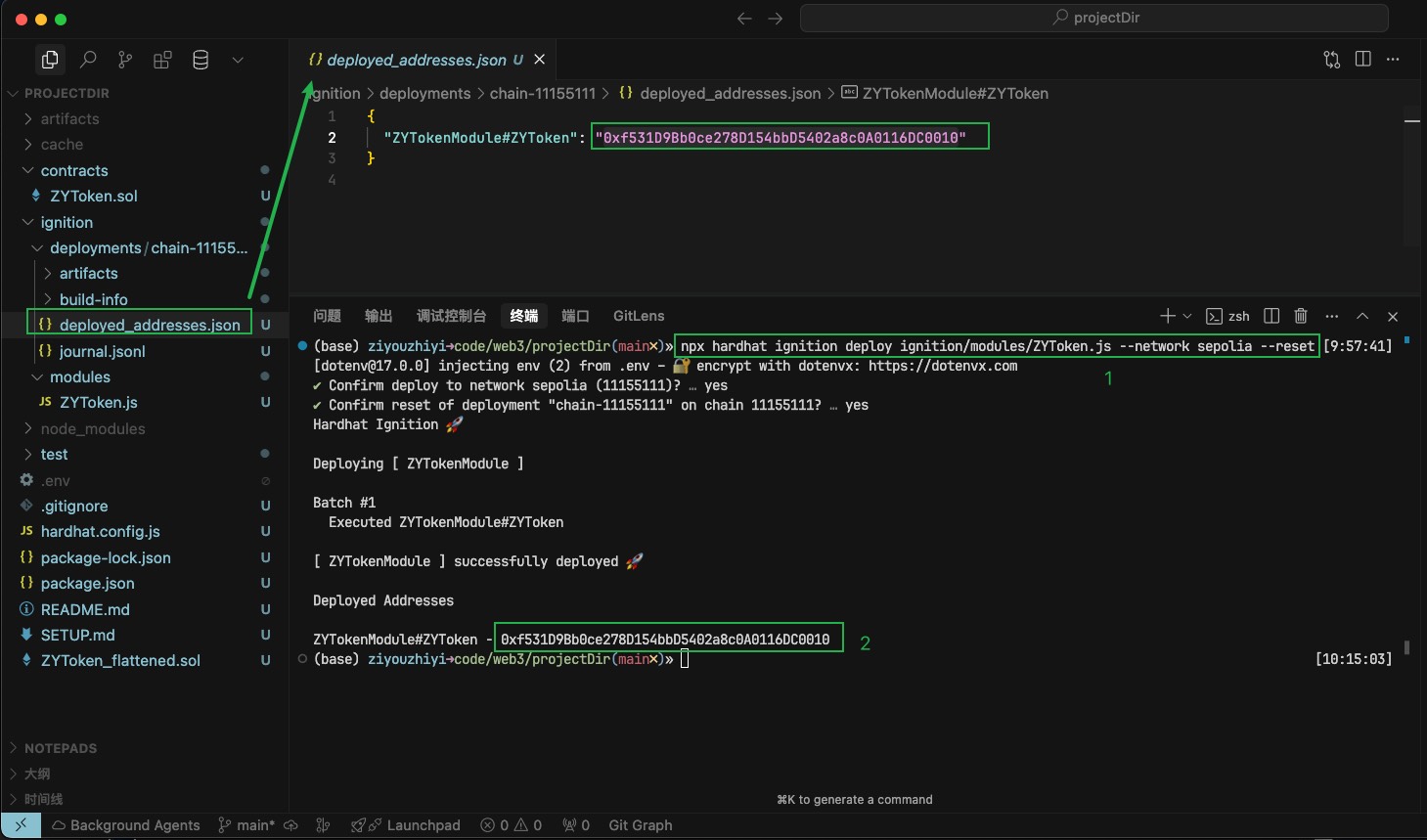The width and height of the screenshot is (1427, 840).
Task: Click the deployments breadcrumb segment
Action: [x=424, y=93]
